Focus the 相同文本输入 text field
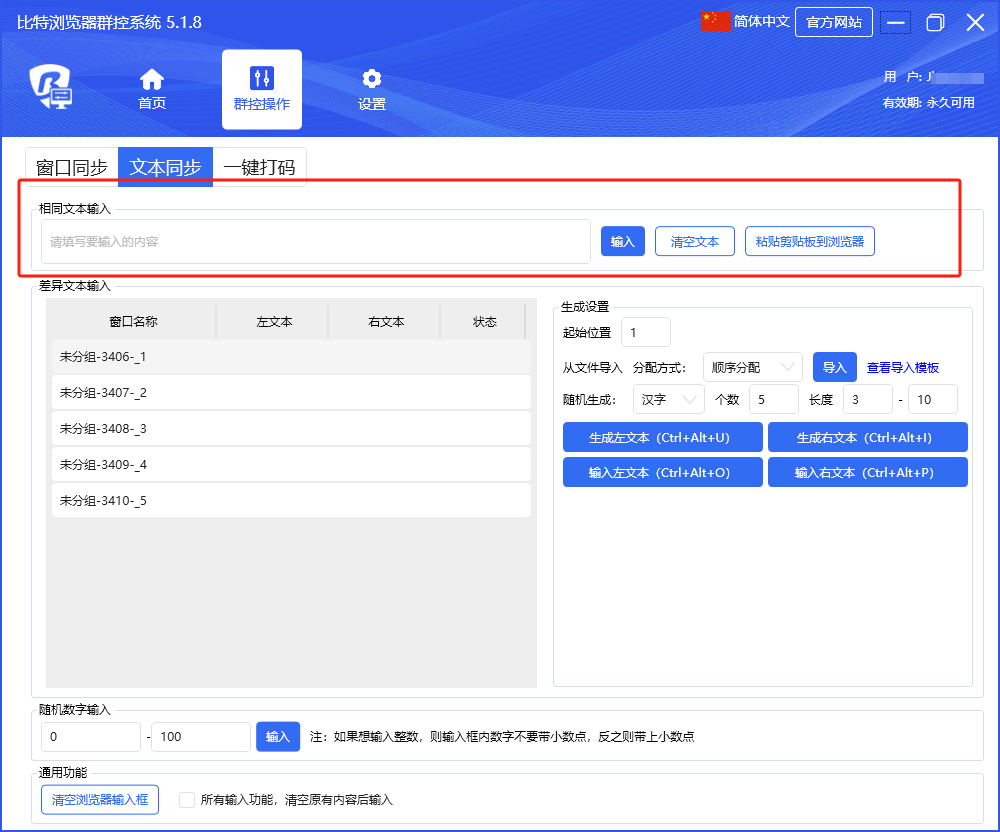Image resolution: width=1000 pixels, height=832 pixels. click(x=316, y=242)
